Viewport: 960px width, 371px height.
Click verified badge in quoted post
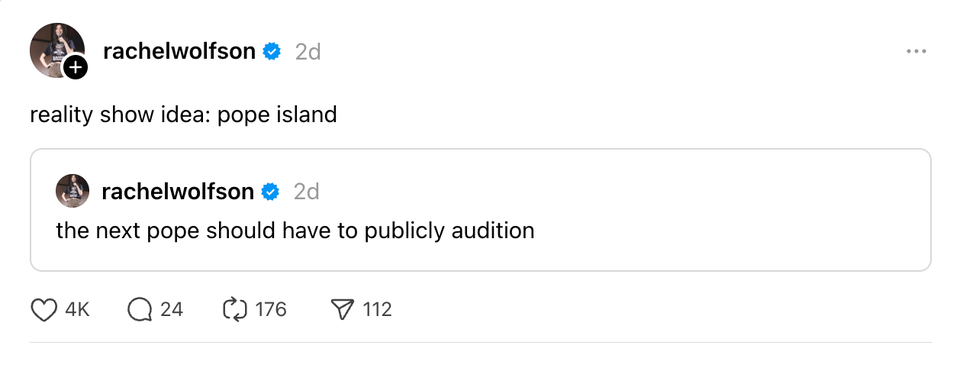tap(270, 192)
